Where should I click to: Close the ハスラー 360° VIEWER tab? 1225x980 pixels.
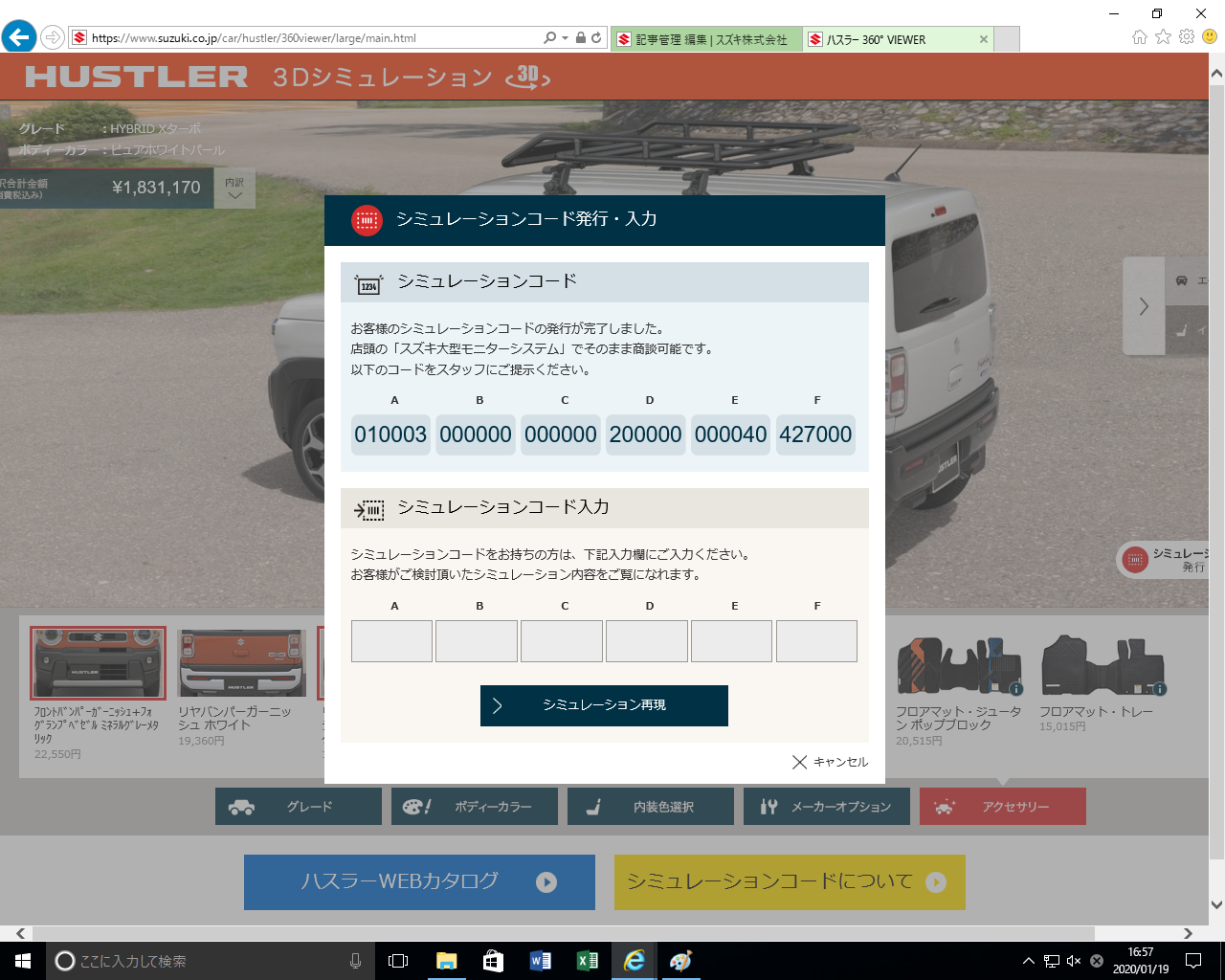983,39
